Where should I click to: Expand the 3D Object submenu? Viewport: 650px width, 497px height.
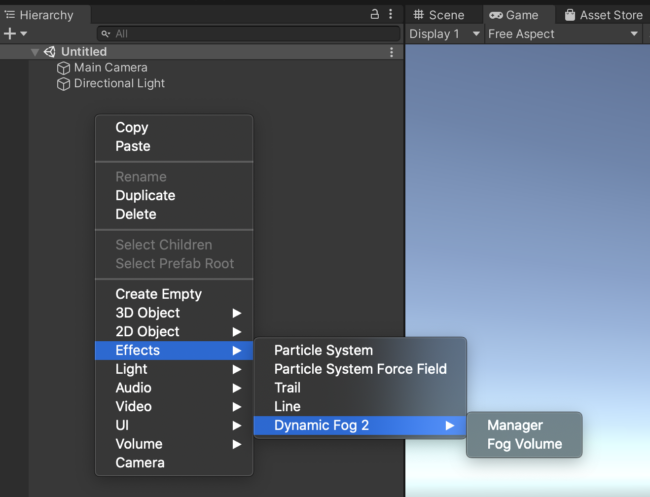(174, 313)
